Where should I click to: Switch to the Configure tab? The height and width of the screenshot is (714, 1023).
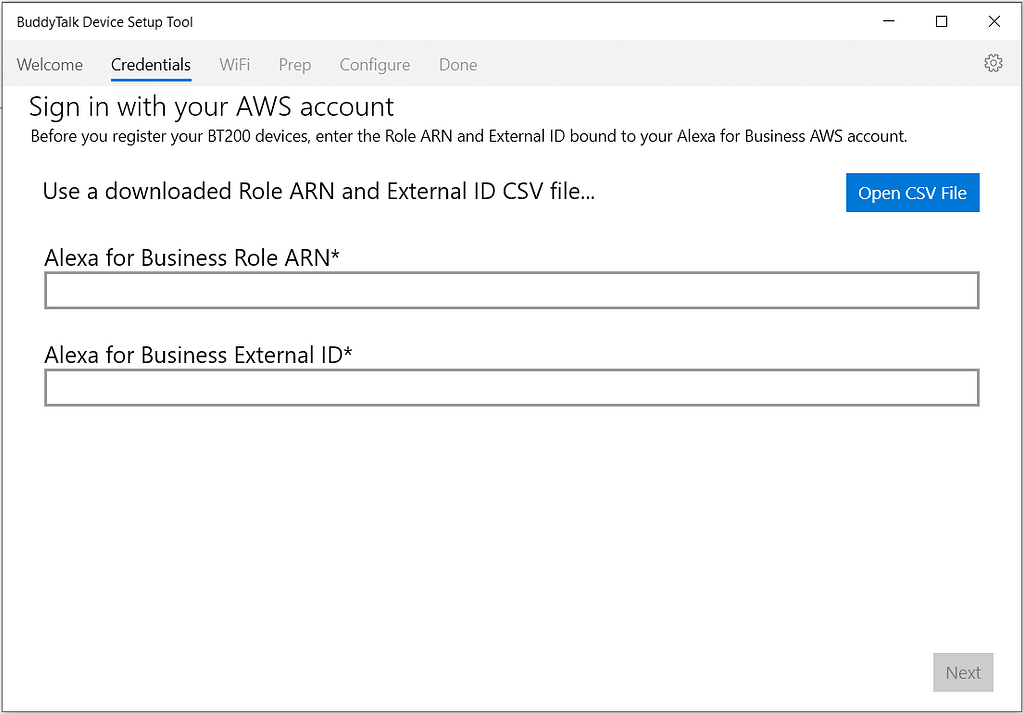(374, 65)
